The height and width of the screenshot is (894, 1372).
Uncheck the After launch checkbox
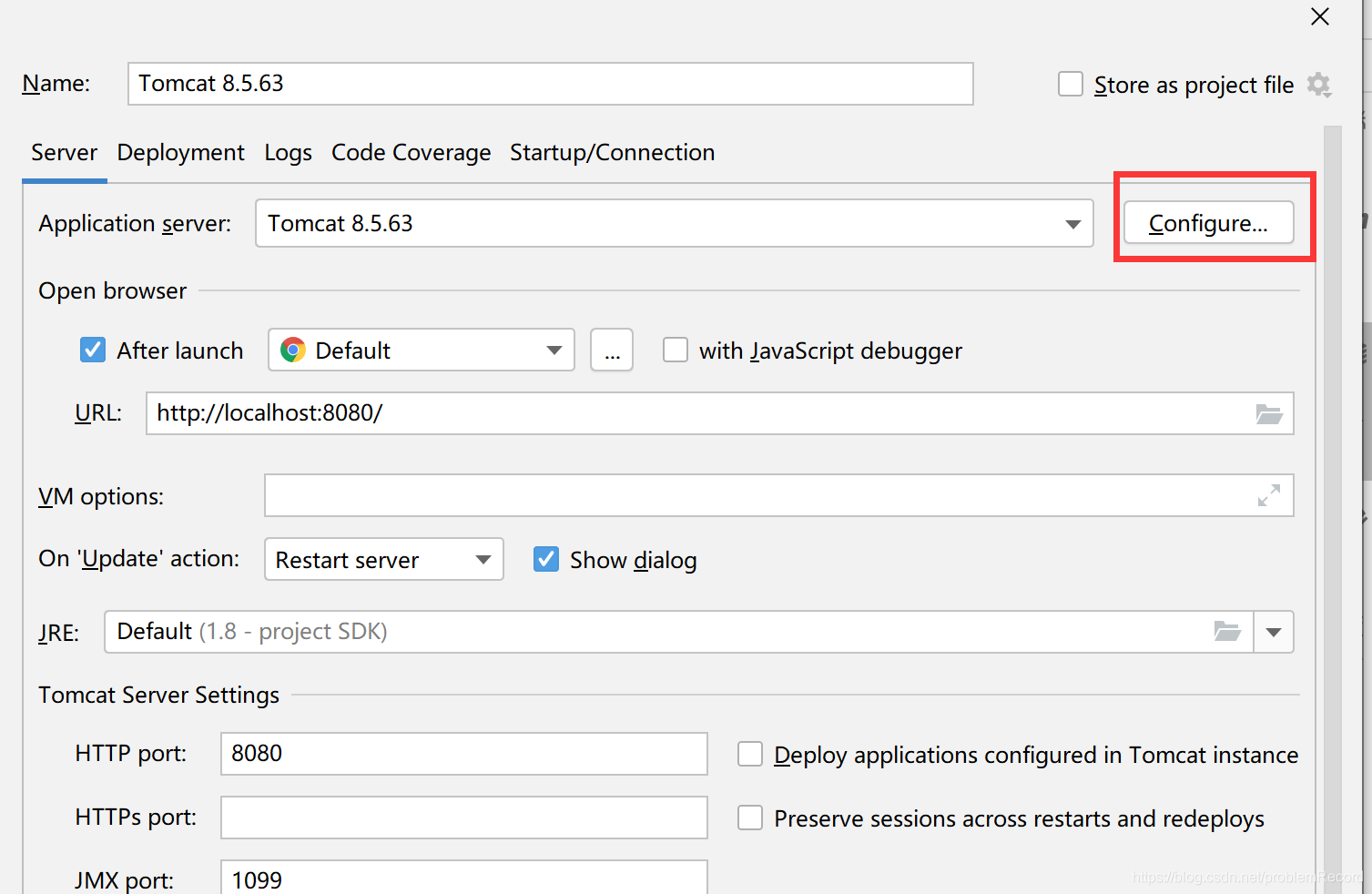(93, 350)
